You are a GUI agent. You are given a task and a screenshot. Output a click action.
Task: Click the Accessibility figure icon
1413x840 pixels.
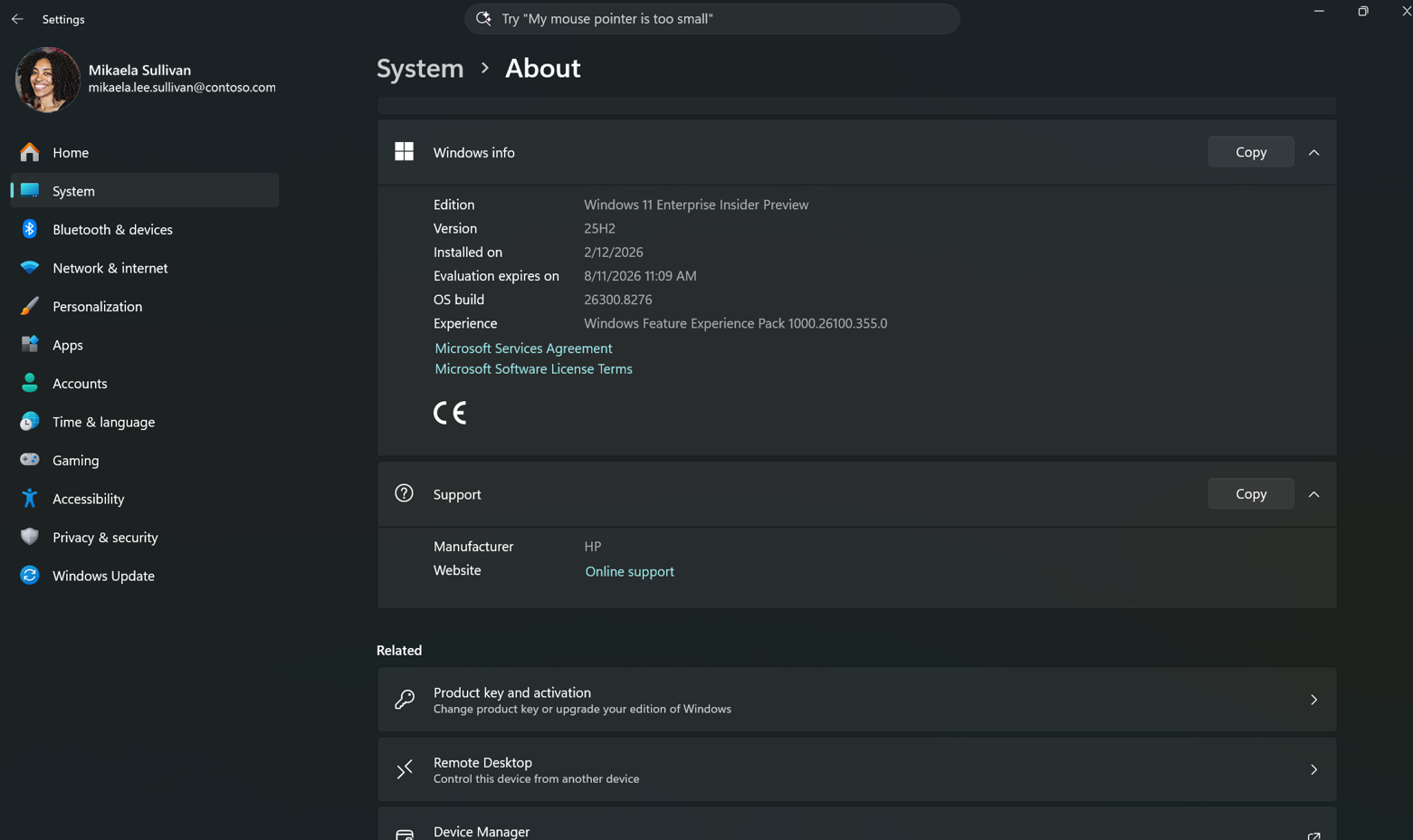click(30, 499)
